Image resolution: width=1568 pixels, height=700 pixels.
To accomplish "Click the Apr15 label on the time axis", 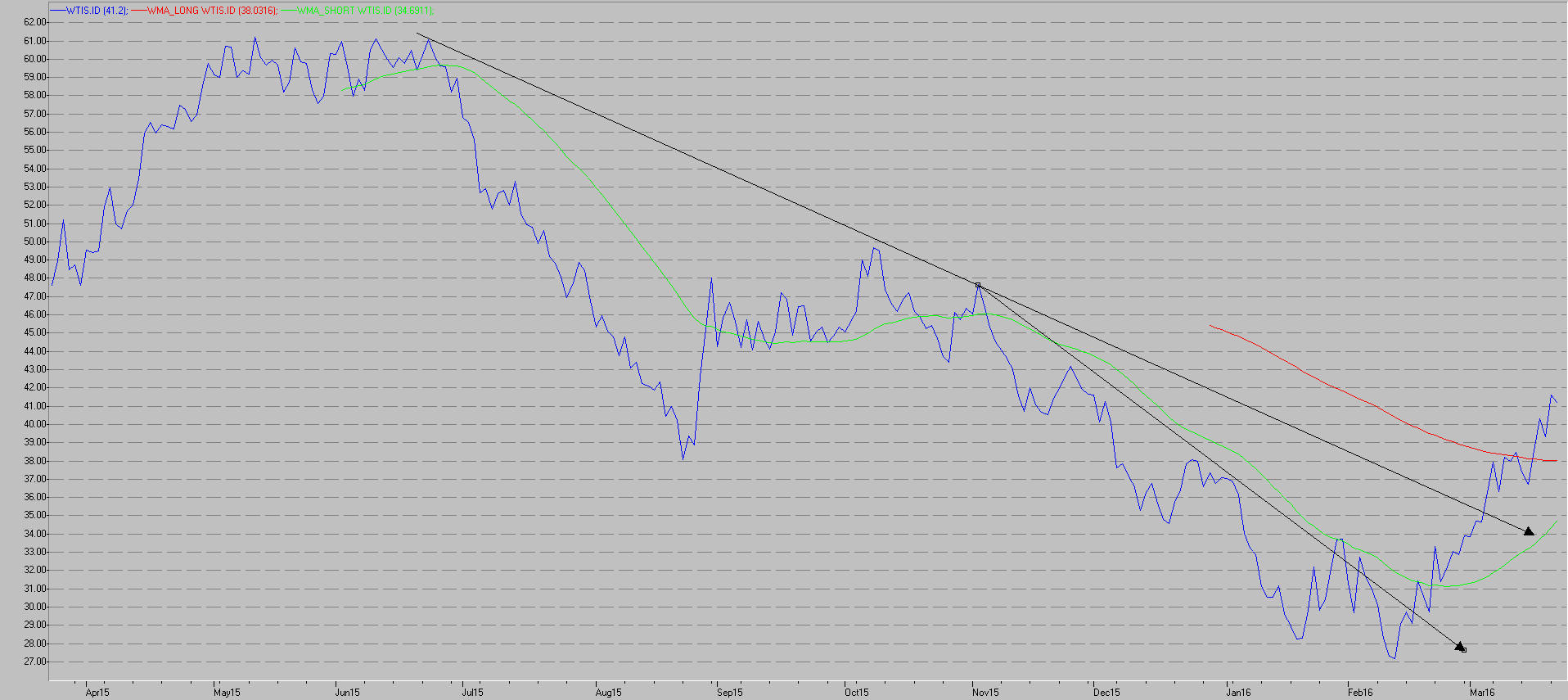I will click(97, 693).
